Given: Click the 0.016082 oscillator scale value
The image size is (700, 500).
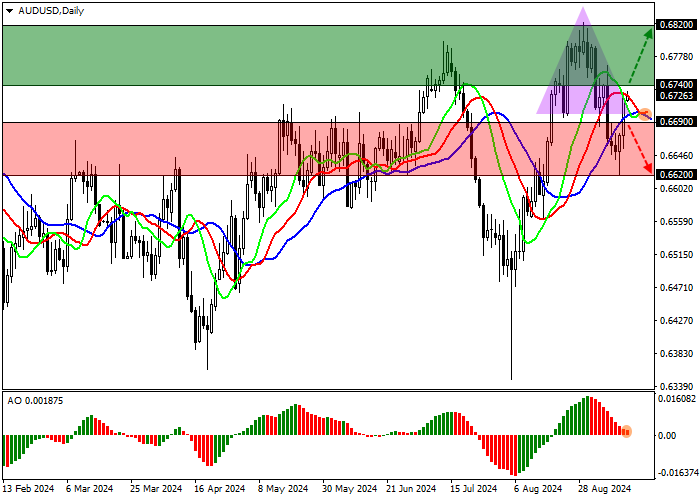Looking at the screenshot, I should pos(677,398).
